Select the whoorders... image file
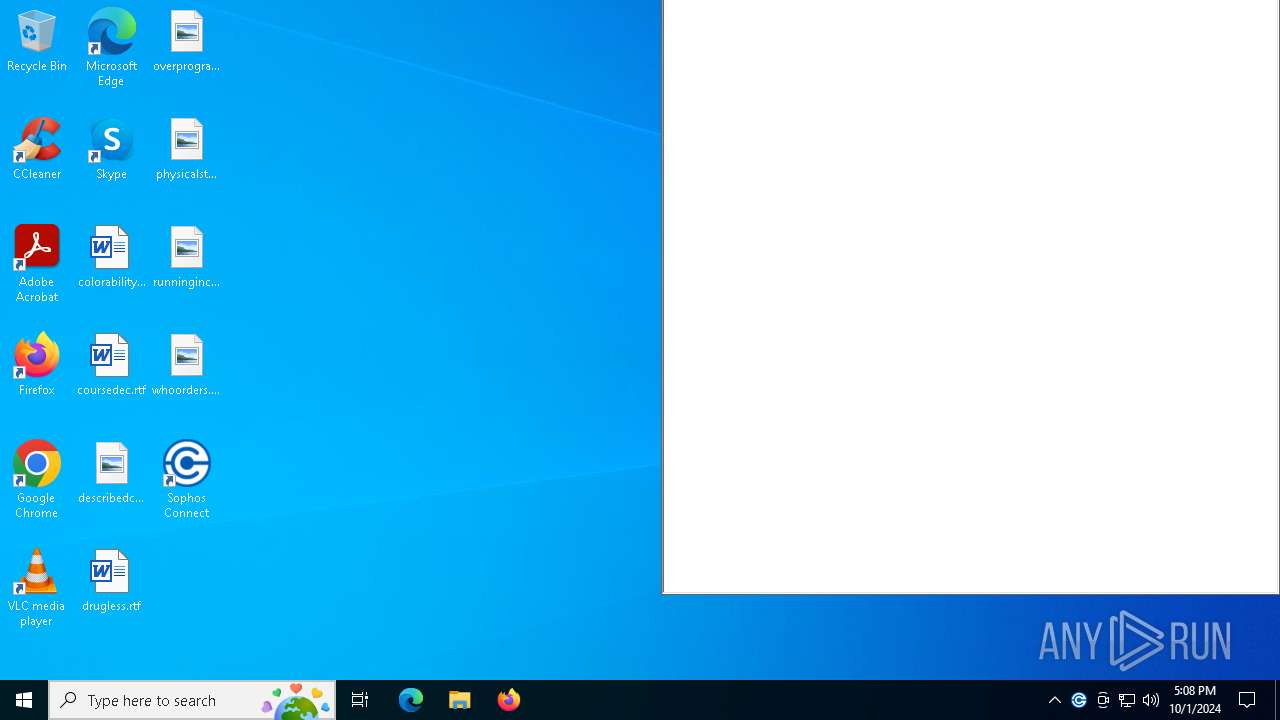This screenshot has width=1280, height=720. point(186,366)
